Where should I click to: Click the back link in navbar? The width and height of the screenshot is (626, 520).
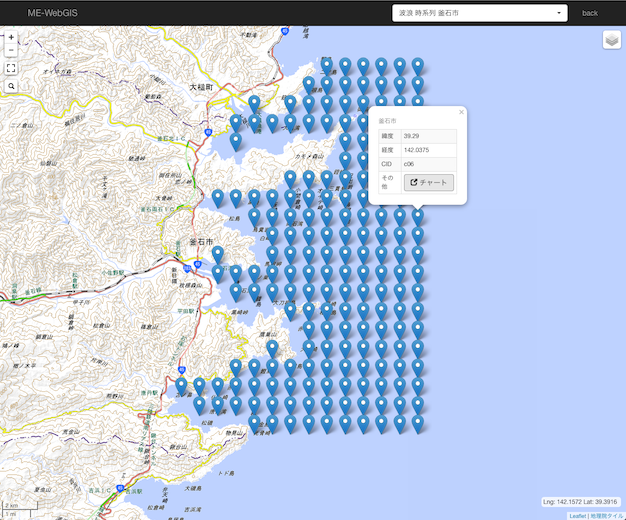[590, 13]
